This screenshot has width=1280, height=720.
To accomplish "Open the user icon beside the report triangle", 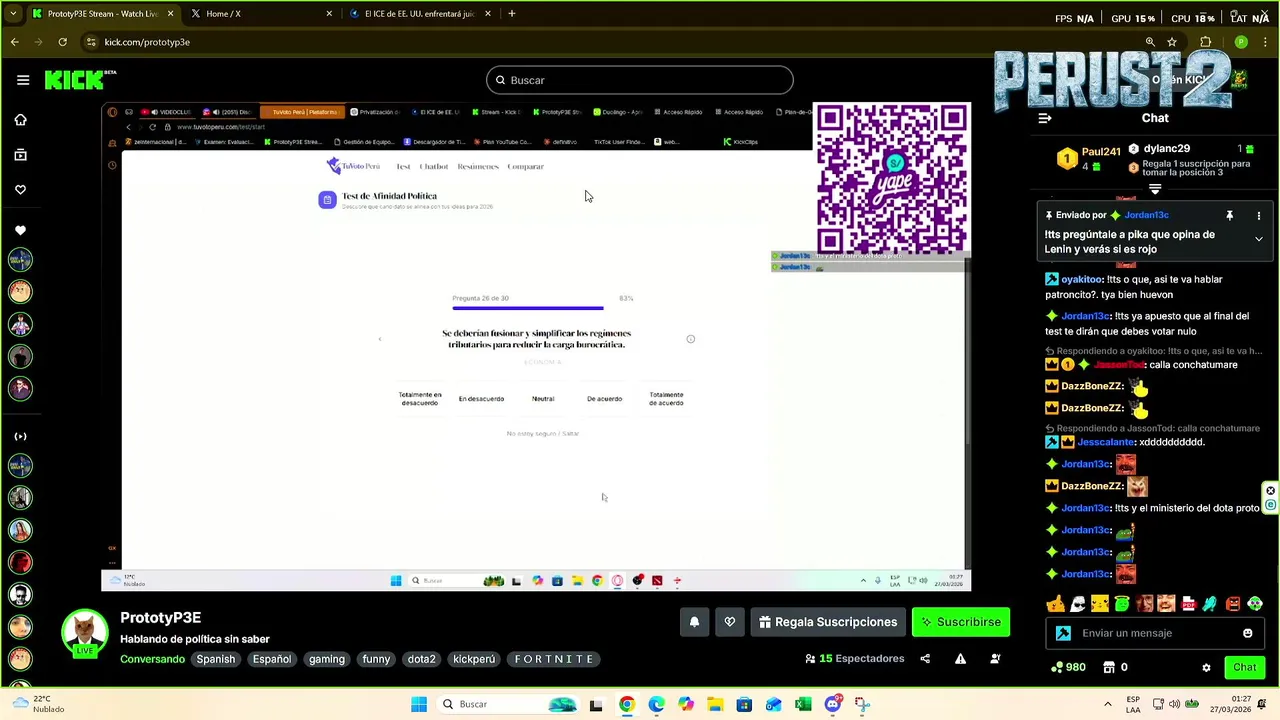I will [x=995, y=659].
